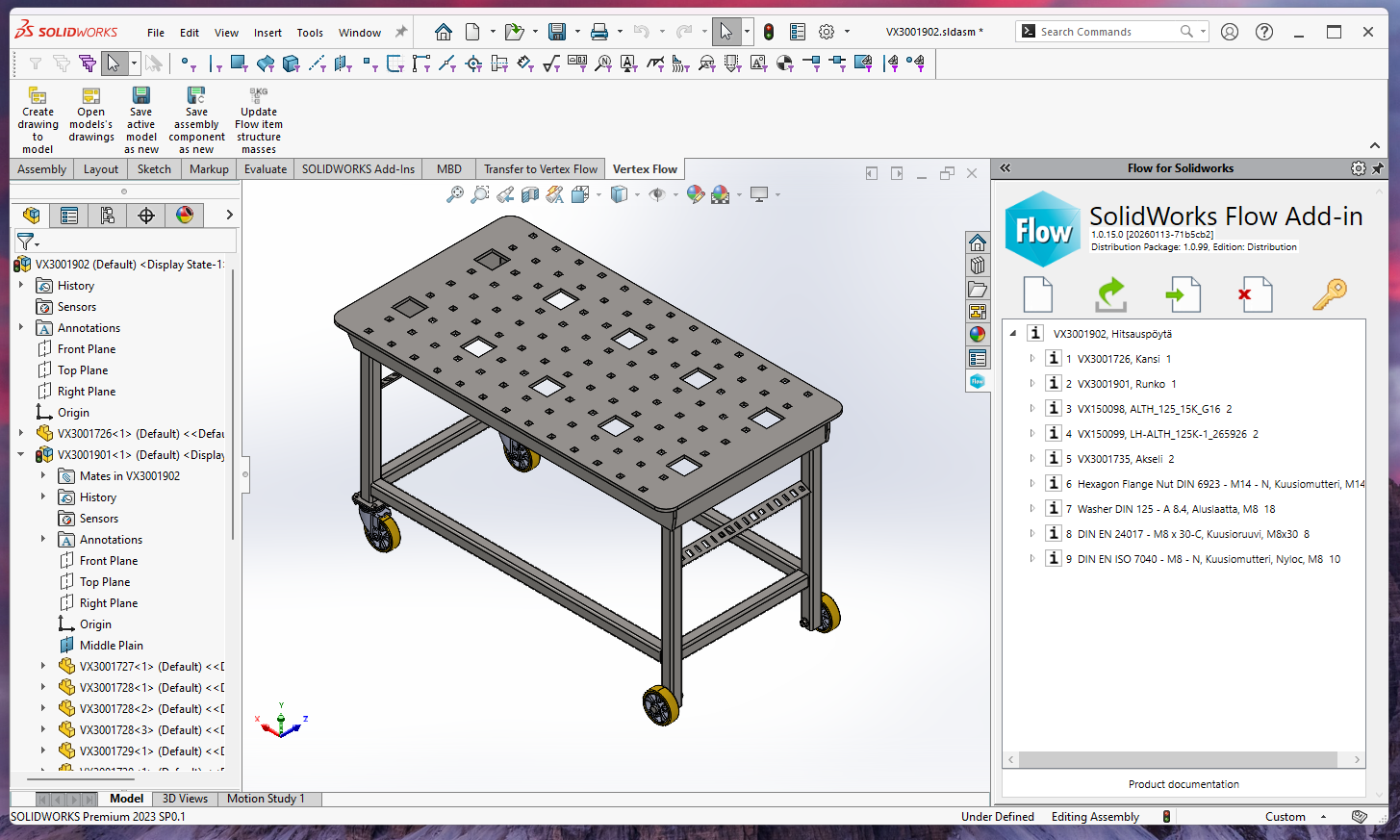Toggle the Hide/Show Items eye icon
1400x840 pixels.
coord(657,195)
